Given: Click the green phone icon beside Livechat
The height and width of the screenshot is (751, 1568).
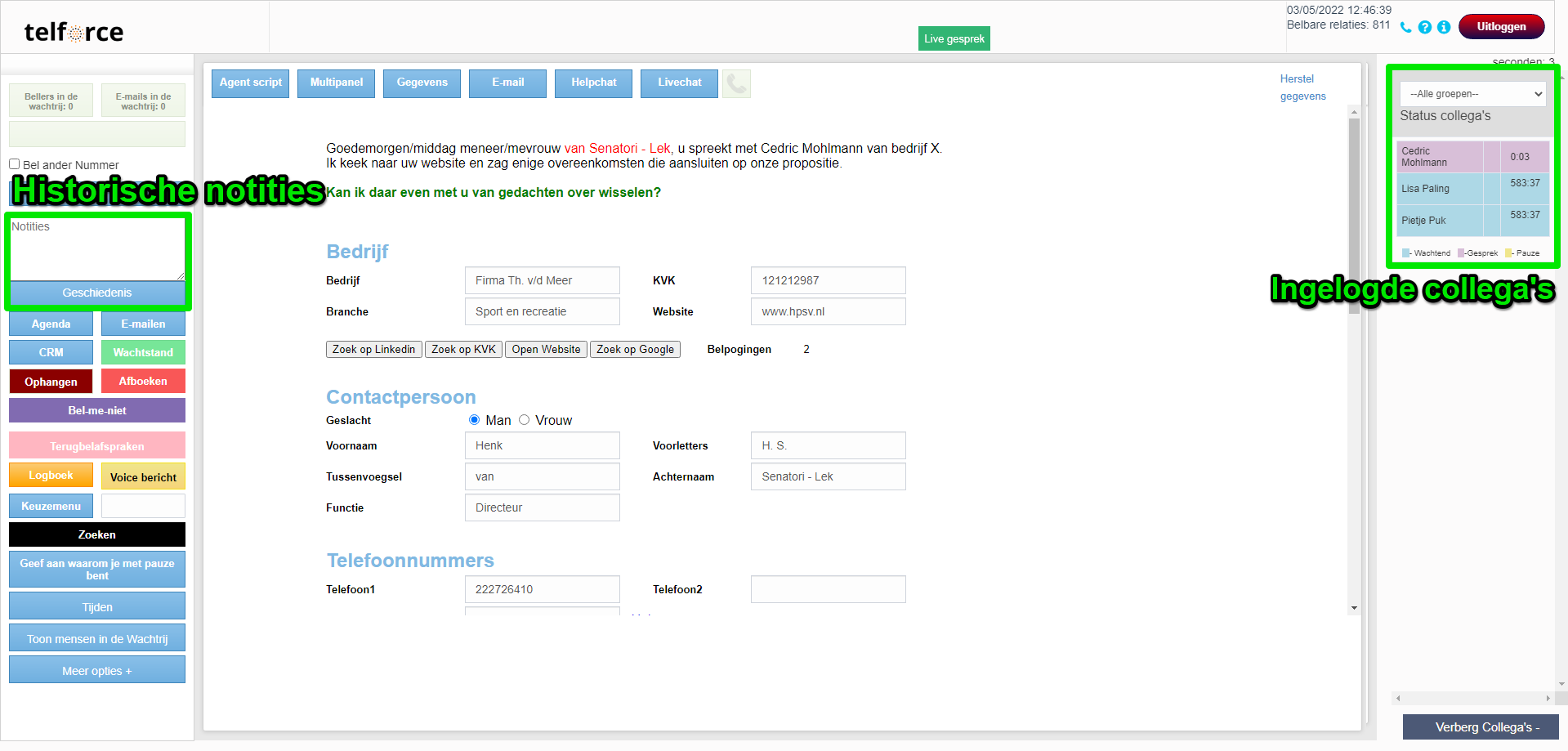Looking at the screenshot, I should point(736,83).
